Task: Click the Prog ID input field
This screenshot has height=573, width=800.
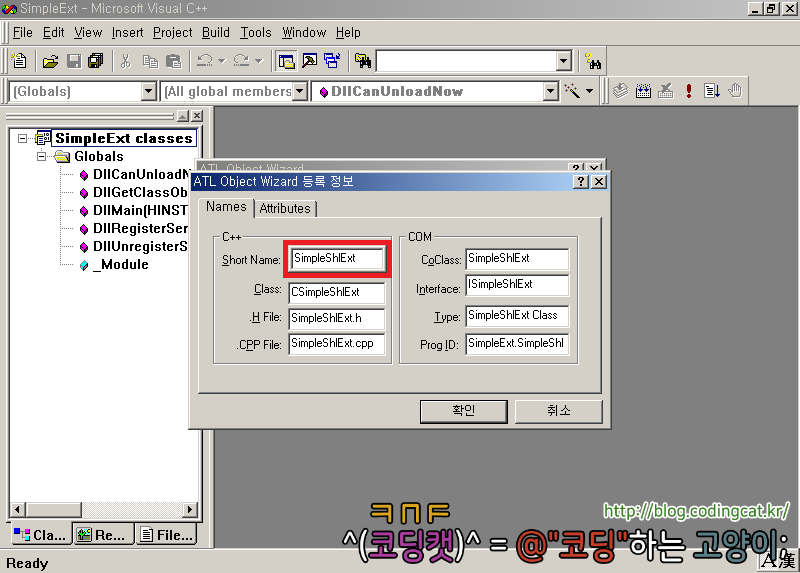Action: 517,344
